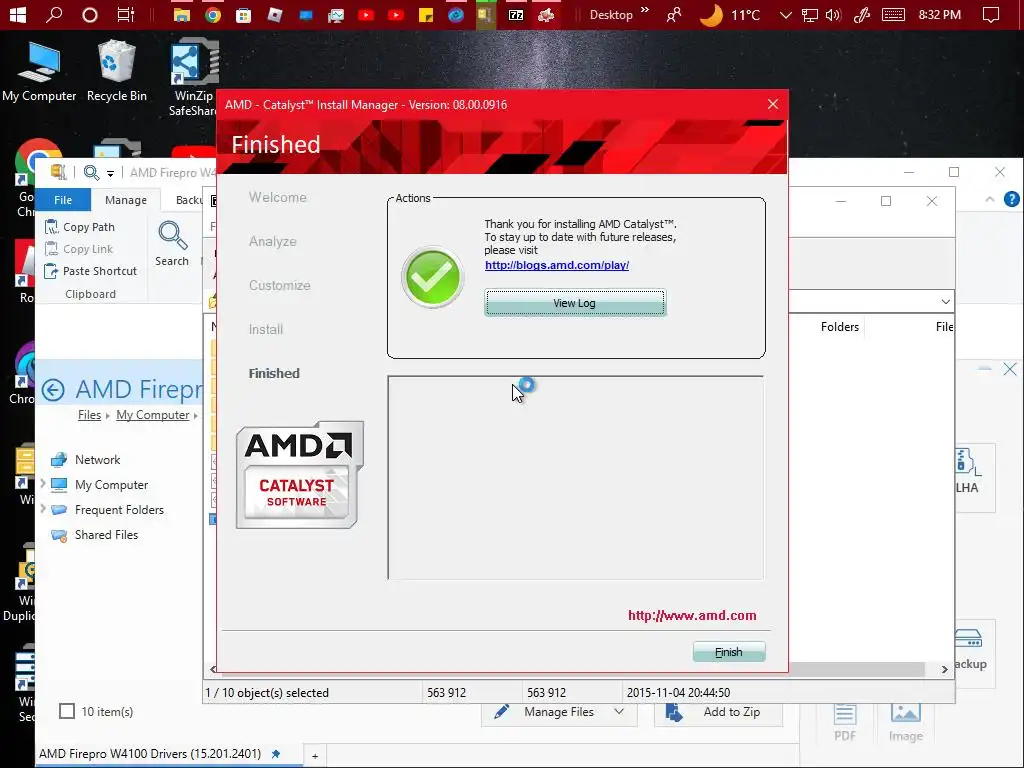Screen dimensions: 1024x768
Task: Expand the My Computer tree node
Action: tap(43, 484)
